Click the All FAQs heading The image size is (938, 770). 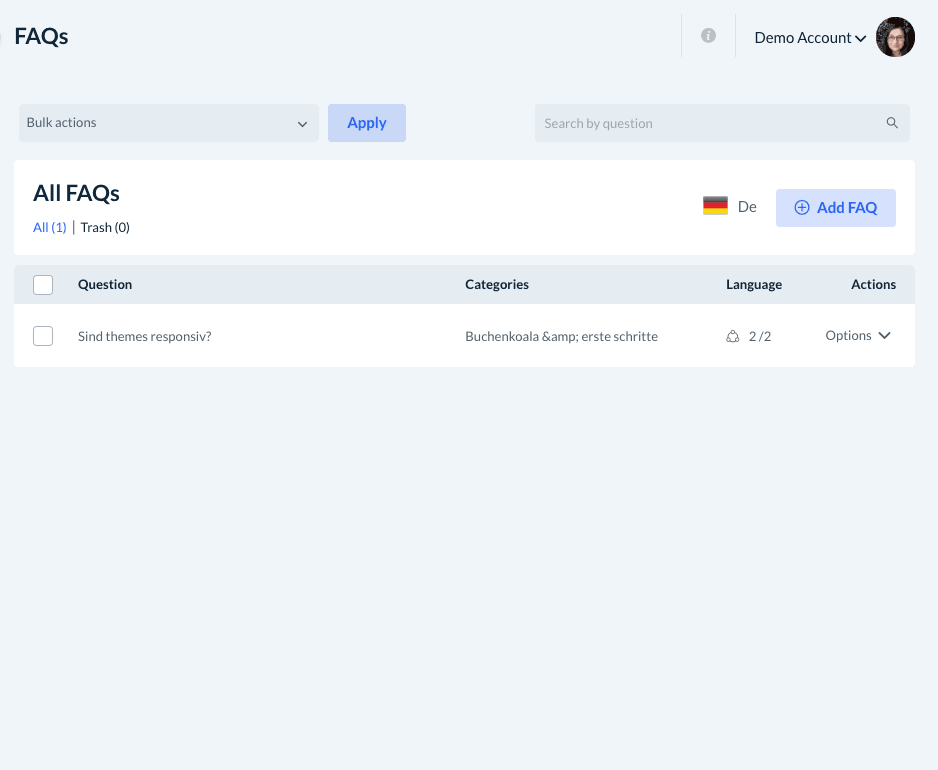point(76,193)
